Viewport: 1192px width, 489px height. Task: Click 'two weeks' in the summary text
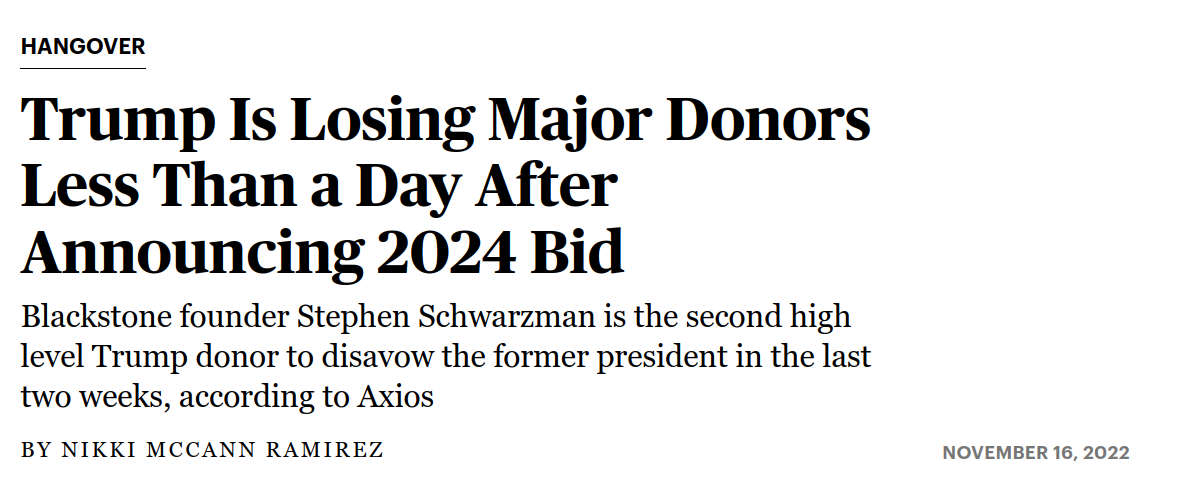tap(95, 397)
